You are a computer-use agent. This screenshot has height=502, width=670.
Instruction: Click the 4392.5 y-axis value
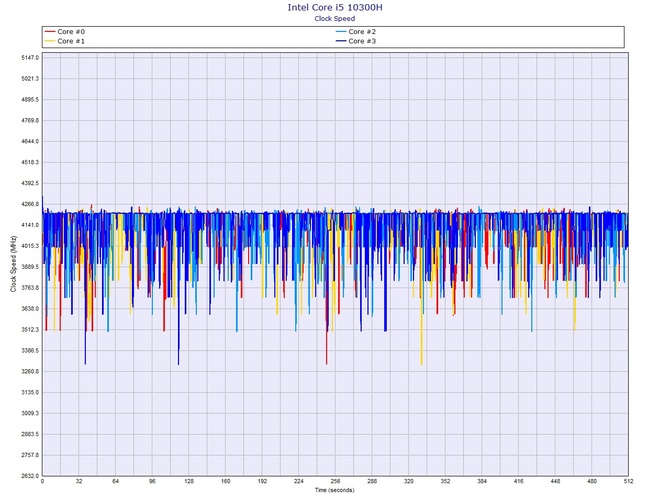click(30, 183)
